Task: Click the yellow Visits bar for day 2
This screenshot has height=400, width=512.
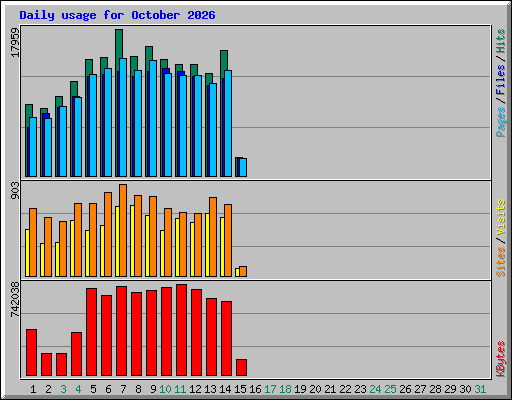Action: point(42,260)
